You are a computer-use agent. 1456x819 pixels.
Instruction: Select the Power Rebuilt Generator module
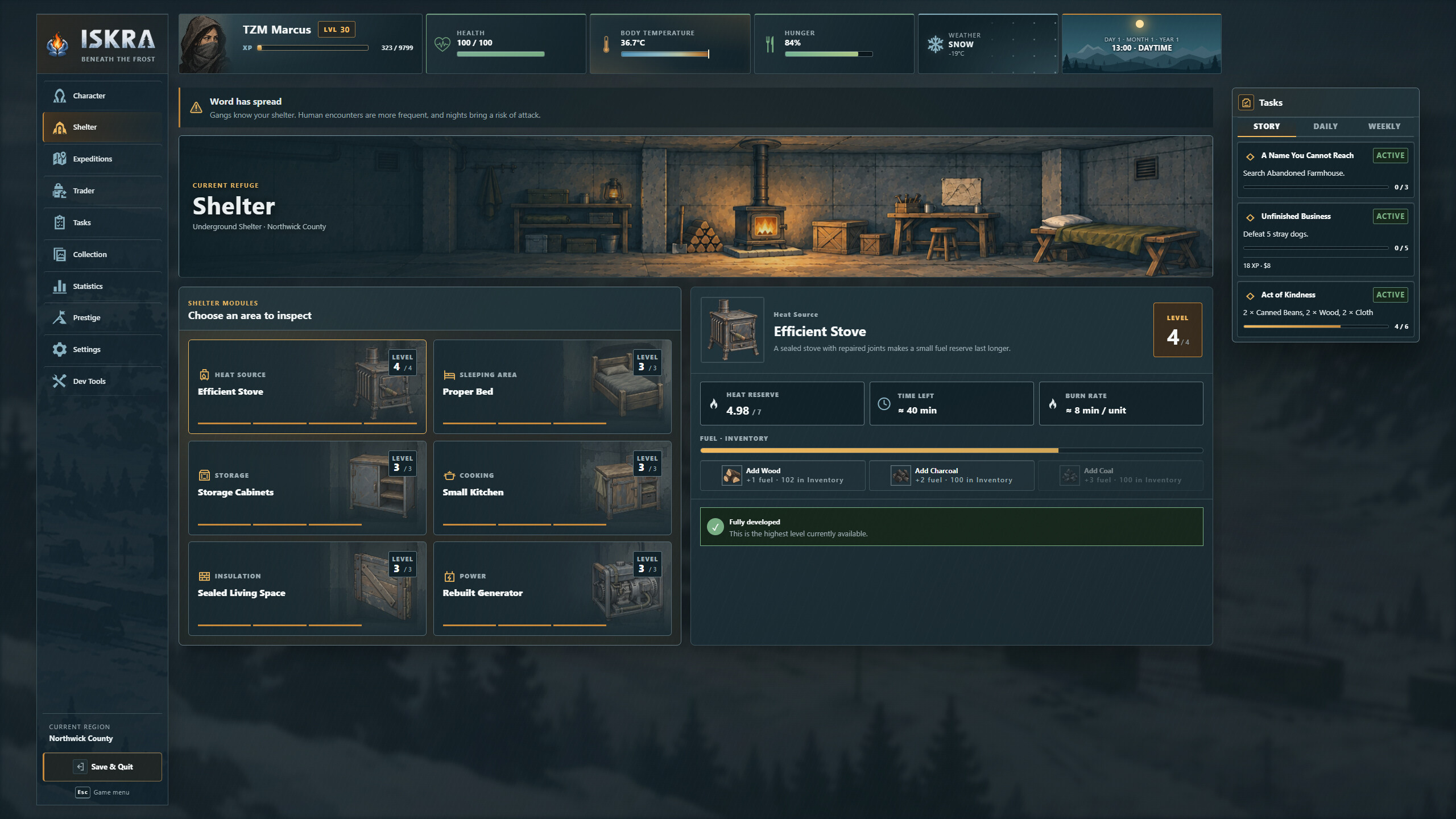(x=552, y=588)
